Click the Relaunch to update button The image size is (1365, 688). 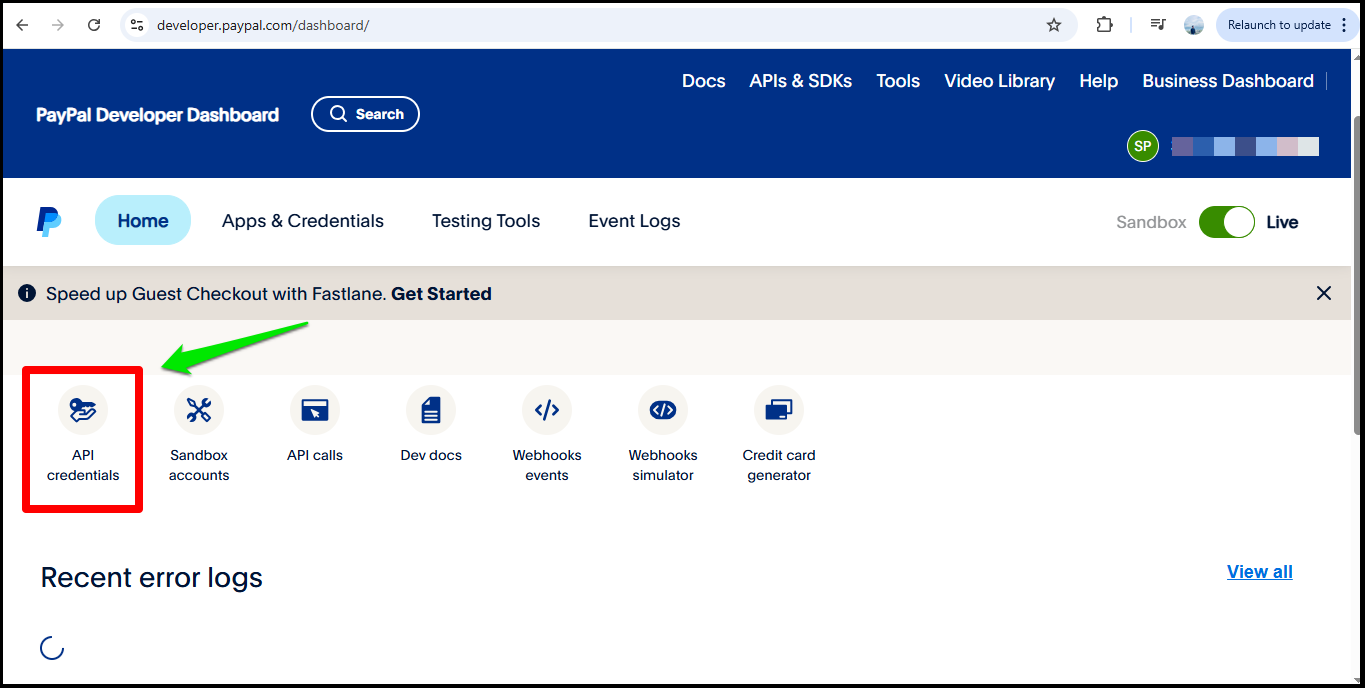[x=1286, y=25]
